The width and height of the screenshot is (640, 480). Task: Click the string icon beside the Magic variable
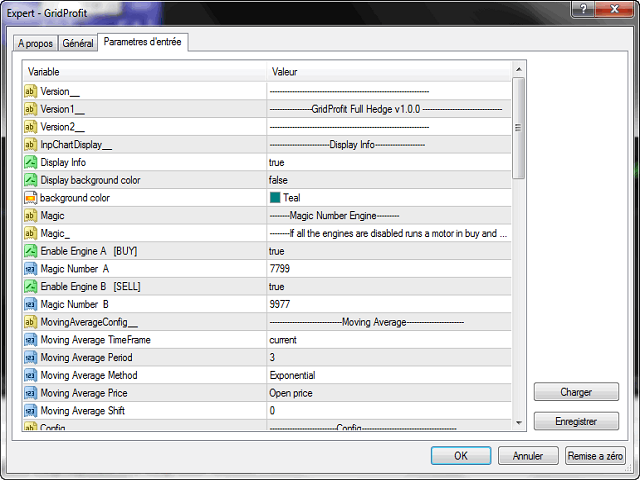click(31, 216)
